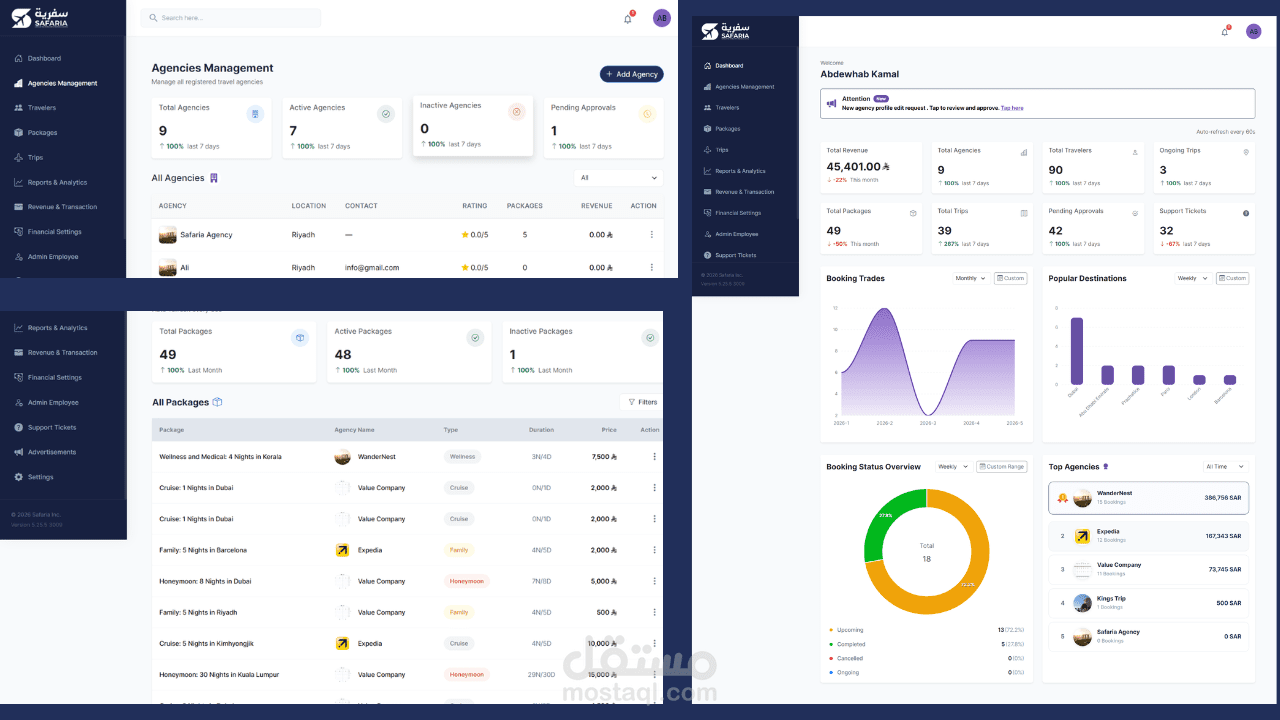Viewport: 1280px width, 720px height.
Task: Click the Support Tickets card help icon
Action: [x=1246, y=213]
